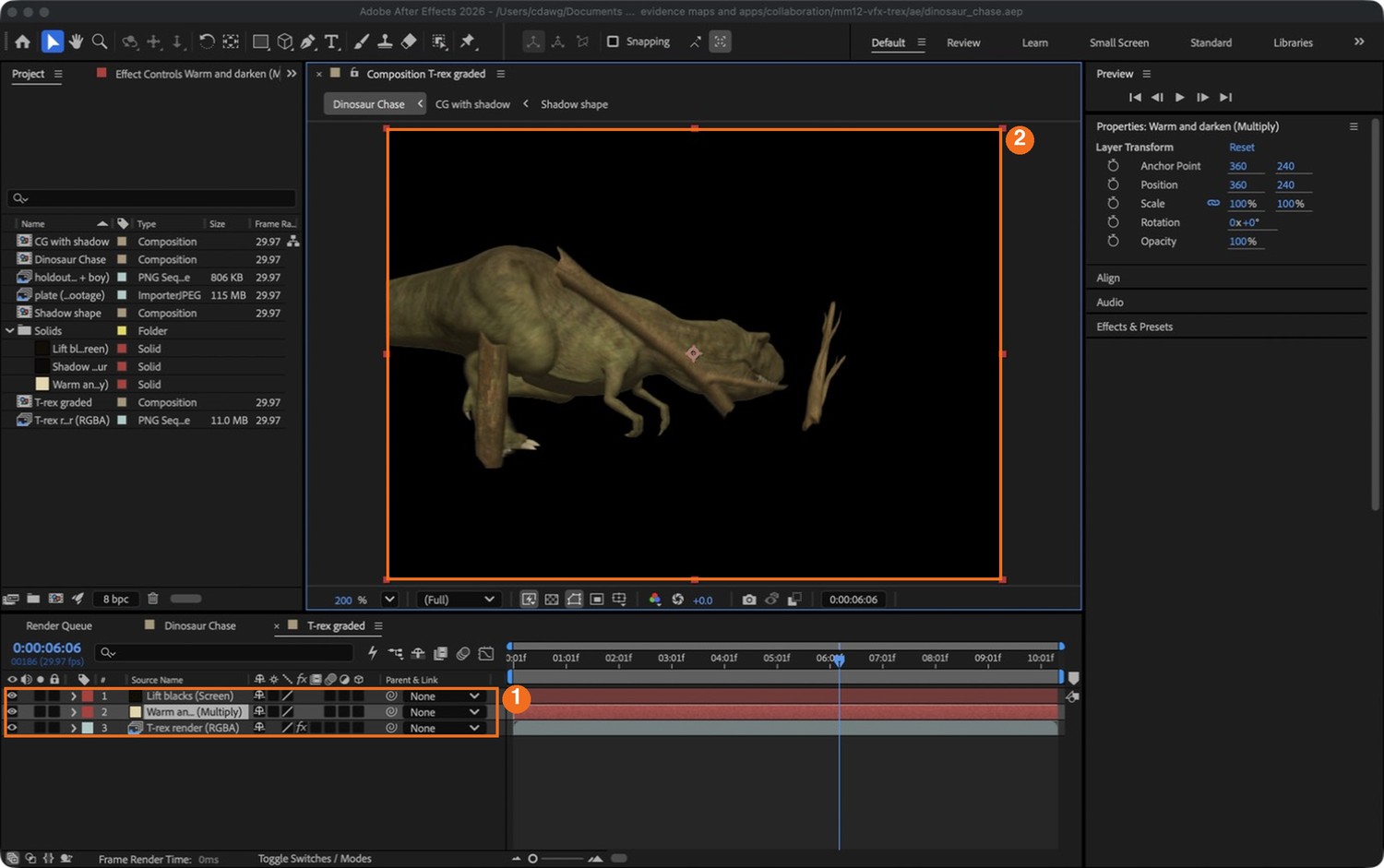Expand the Lift blacks layer properties
The image size is (1384, 868).
[x=74, y=696]
